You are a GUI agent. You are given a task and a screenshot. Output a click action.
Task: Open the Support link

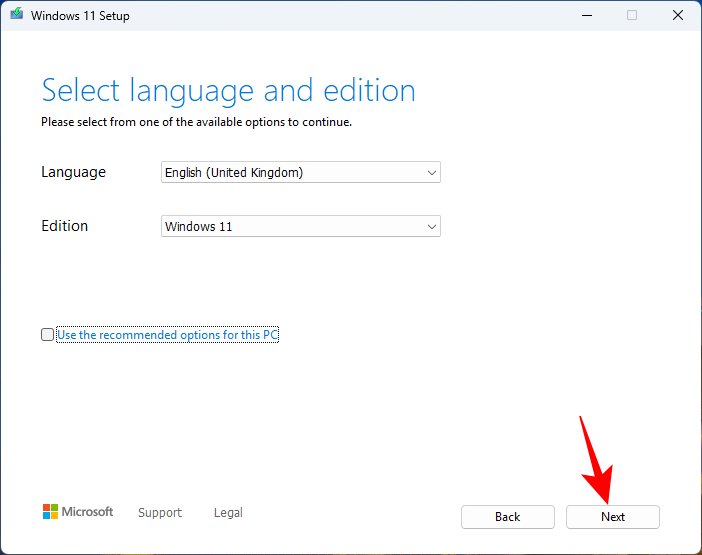tap(160, 513)
